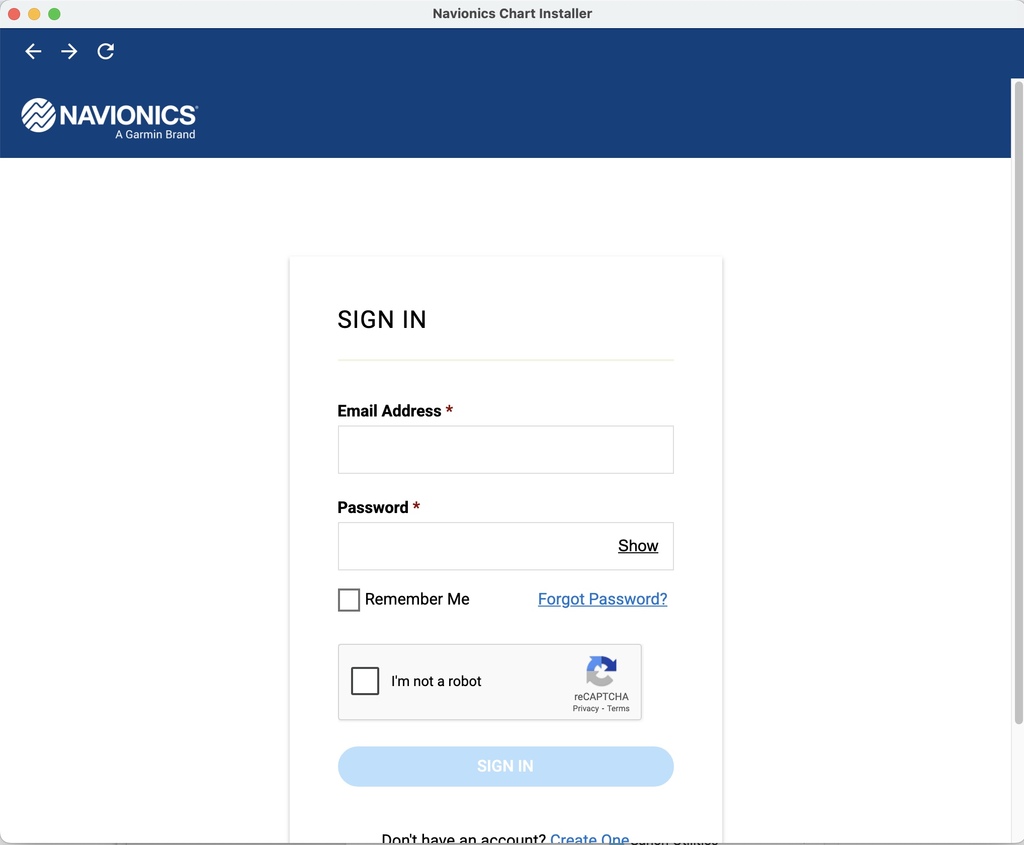The image size is (1024, 845).
Task: Click into the Password field
Action: pos(505,546)
